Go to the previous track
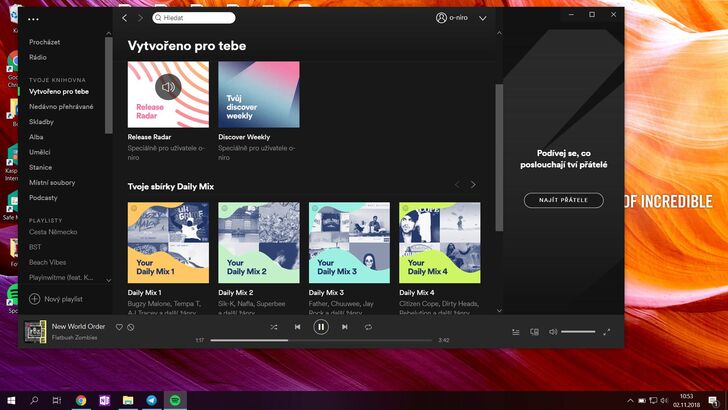The image size is (728, 410). click(x=297, y=327)
